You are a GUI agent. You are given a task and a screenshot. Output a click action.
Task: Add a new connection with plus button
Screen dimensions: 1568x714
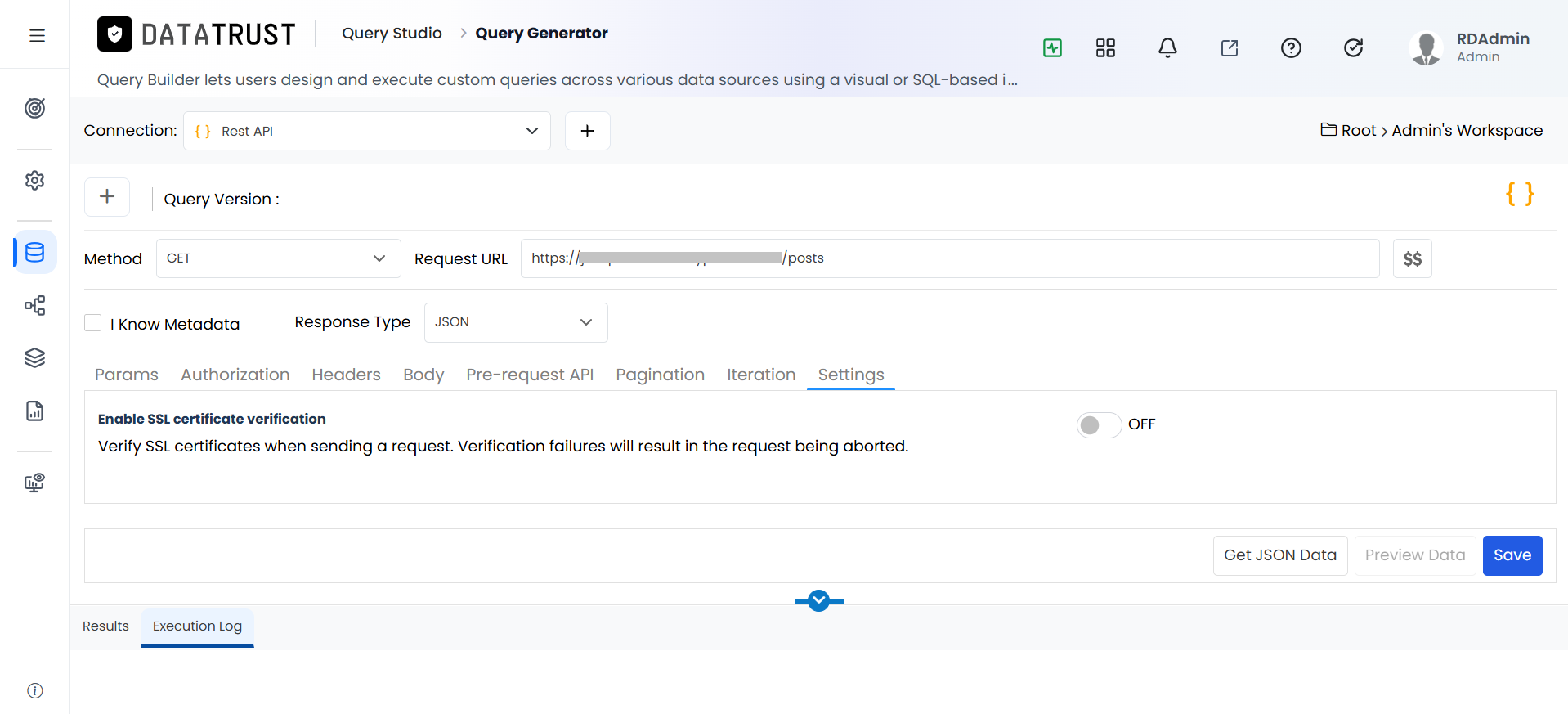[587, 131]
